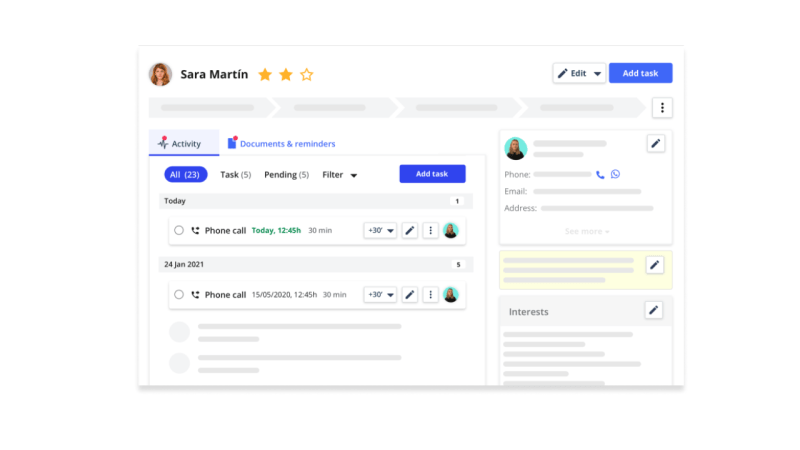The width and height of the screenshot is (800, 450).
Task: Click the Interests panel edit pencil
Action: click(654, 310)
